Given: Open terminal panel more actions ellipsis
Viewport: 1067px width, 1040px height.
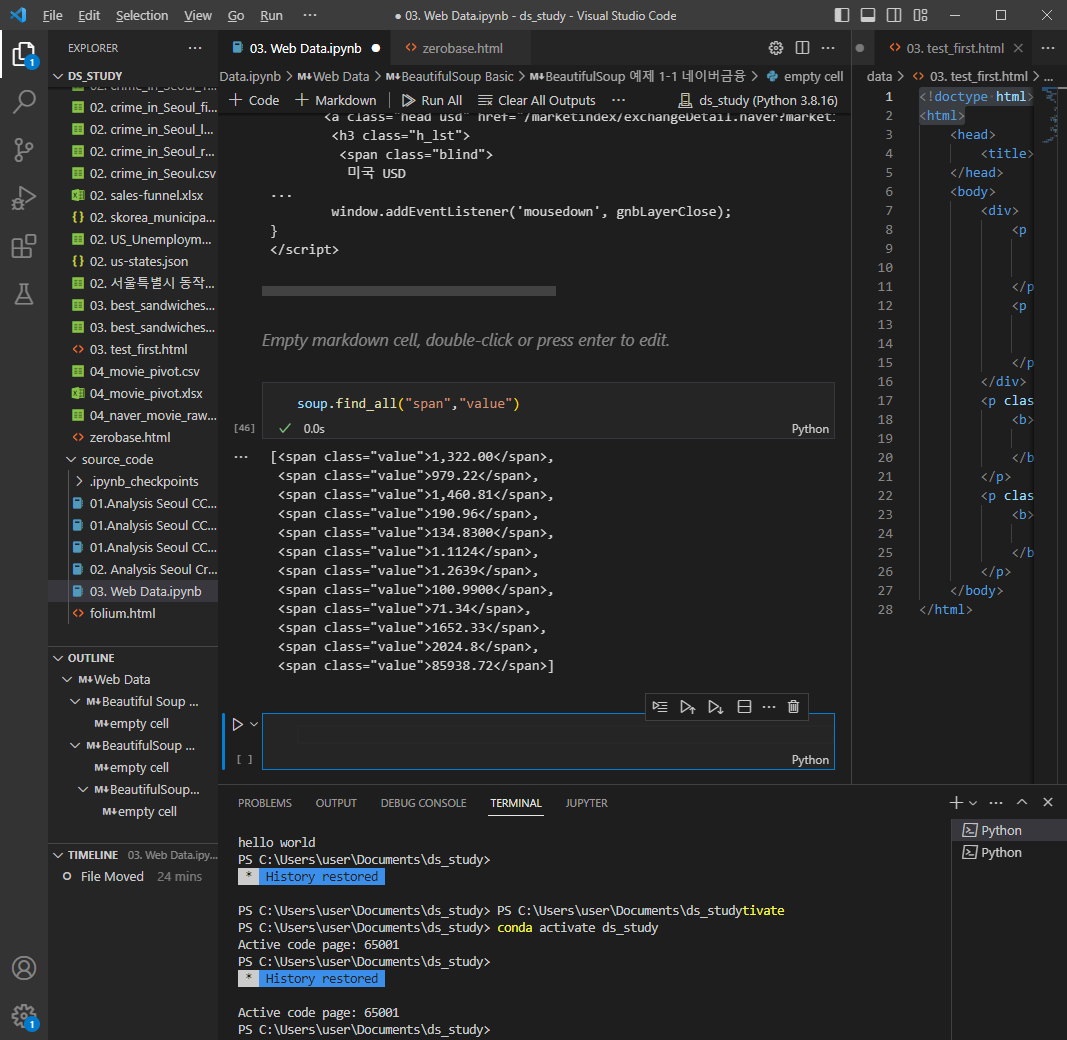Looking at the screenshot, I should point(996,802).
